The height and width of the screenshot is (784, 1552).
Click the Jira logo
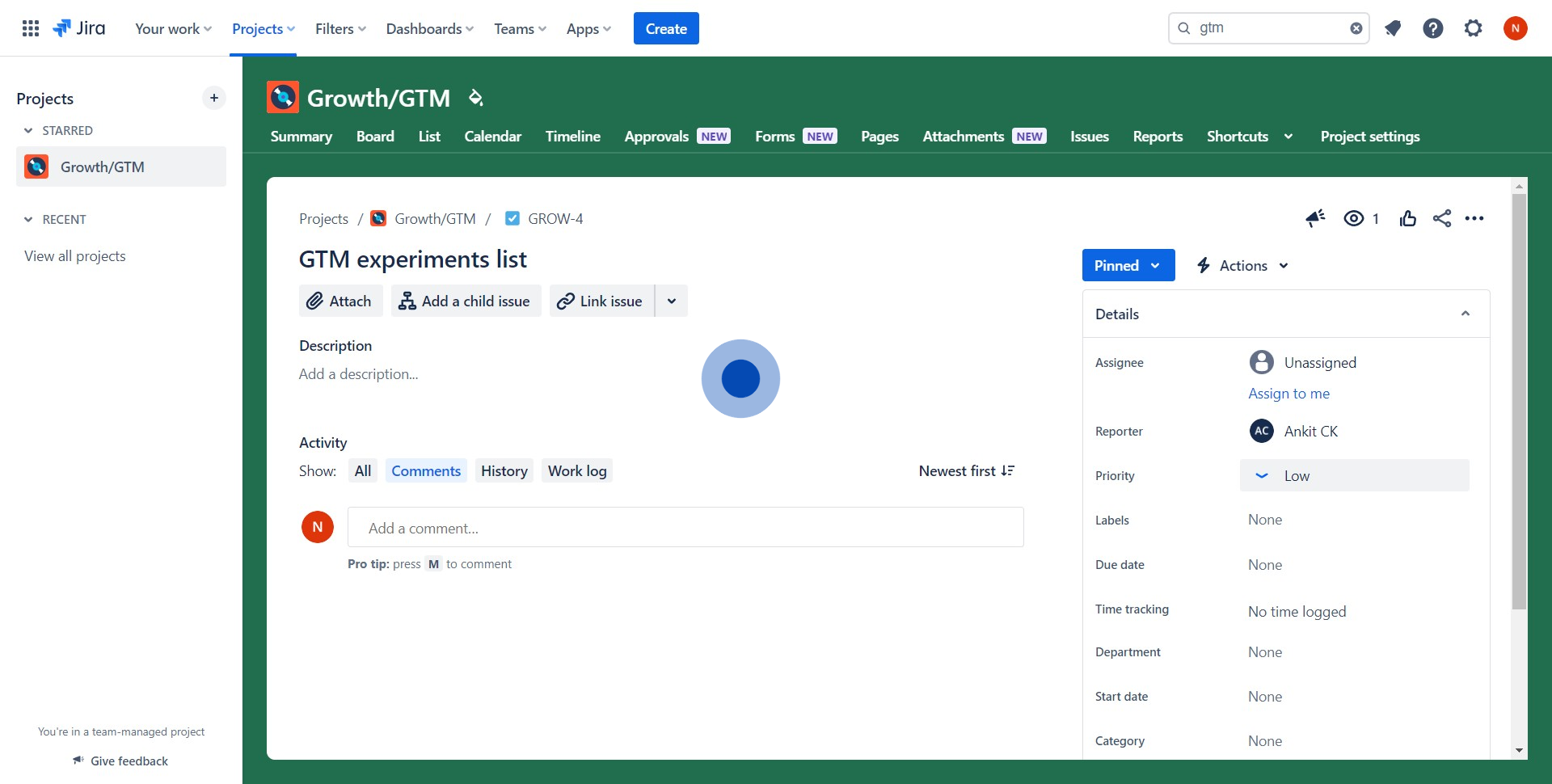click(x=79, y=28)
